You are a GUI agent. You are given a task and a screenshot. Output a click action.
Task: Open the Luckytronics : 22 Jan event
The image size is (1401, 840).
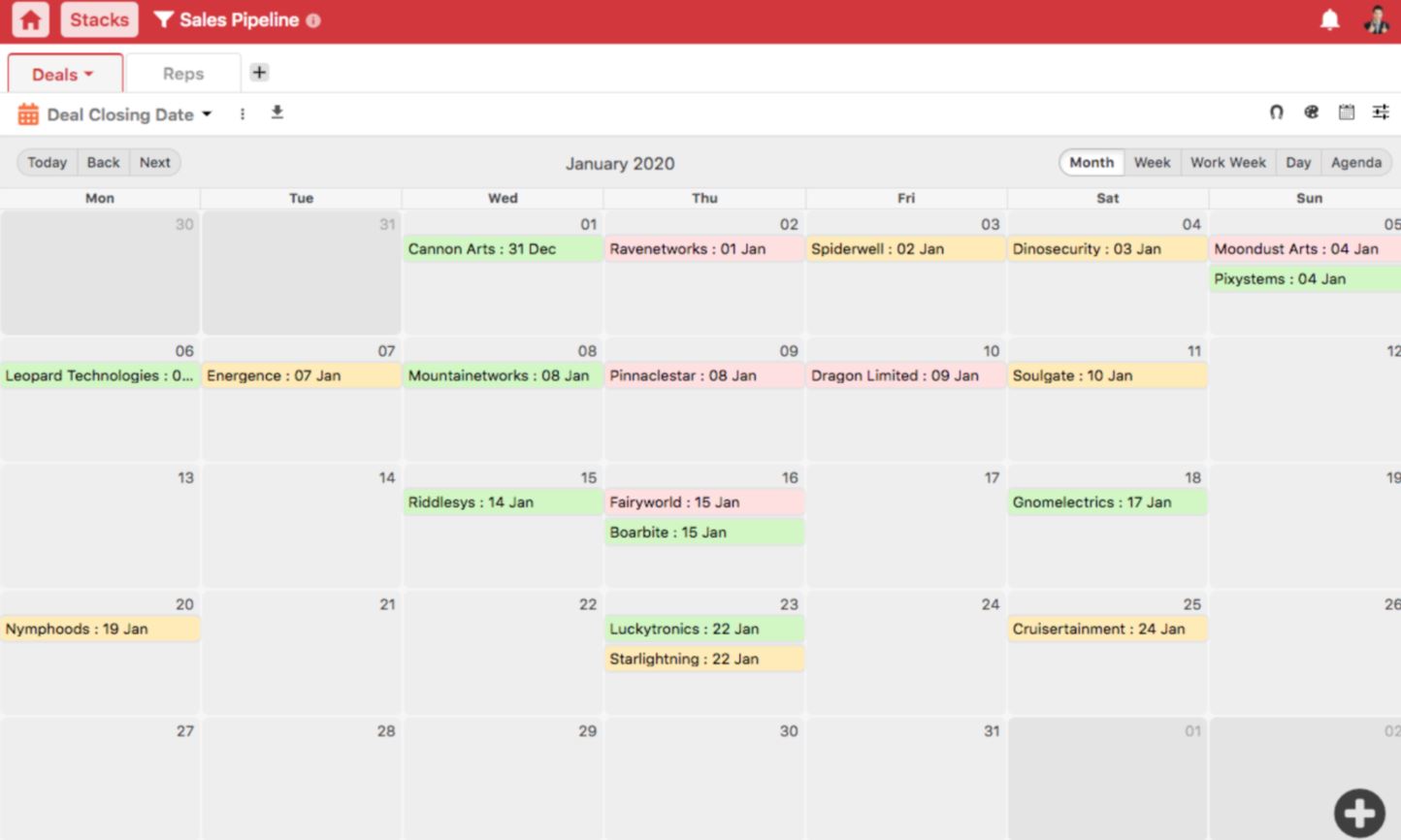(704, 630)
